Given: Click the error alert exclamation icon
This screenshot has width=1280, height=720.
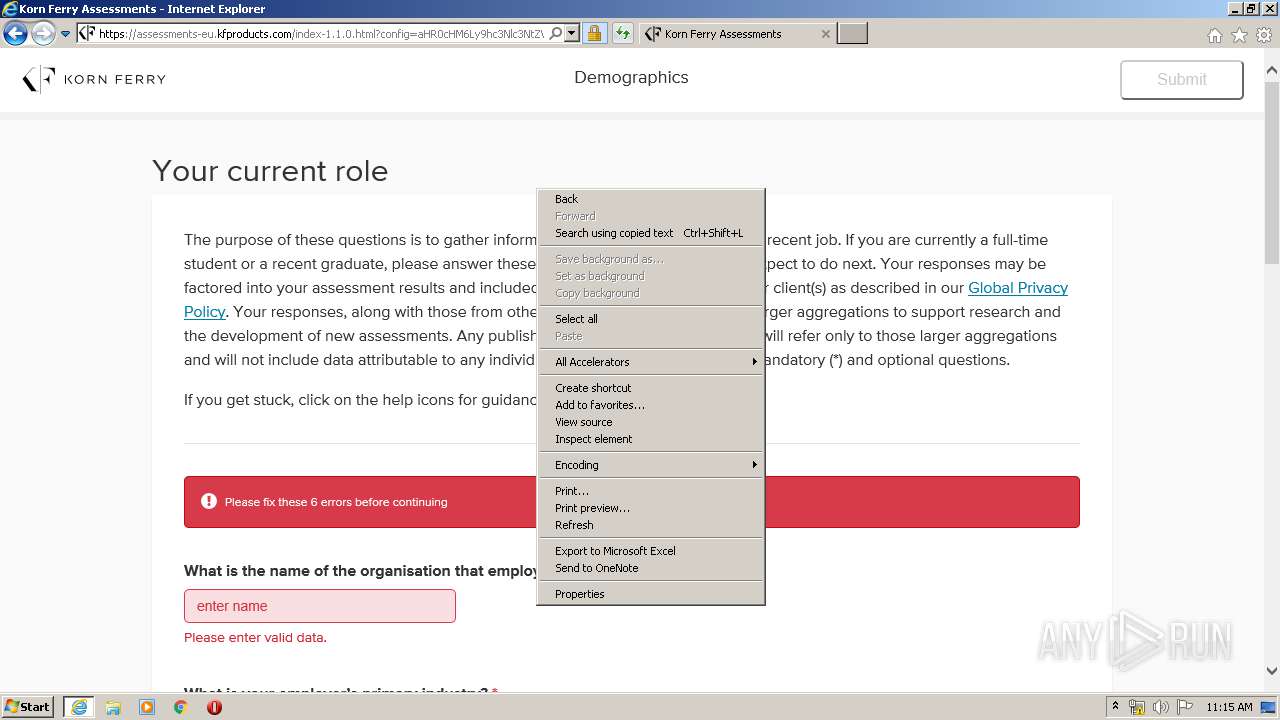Looking at the screenshot, I should tap(209, 501).
